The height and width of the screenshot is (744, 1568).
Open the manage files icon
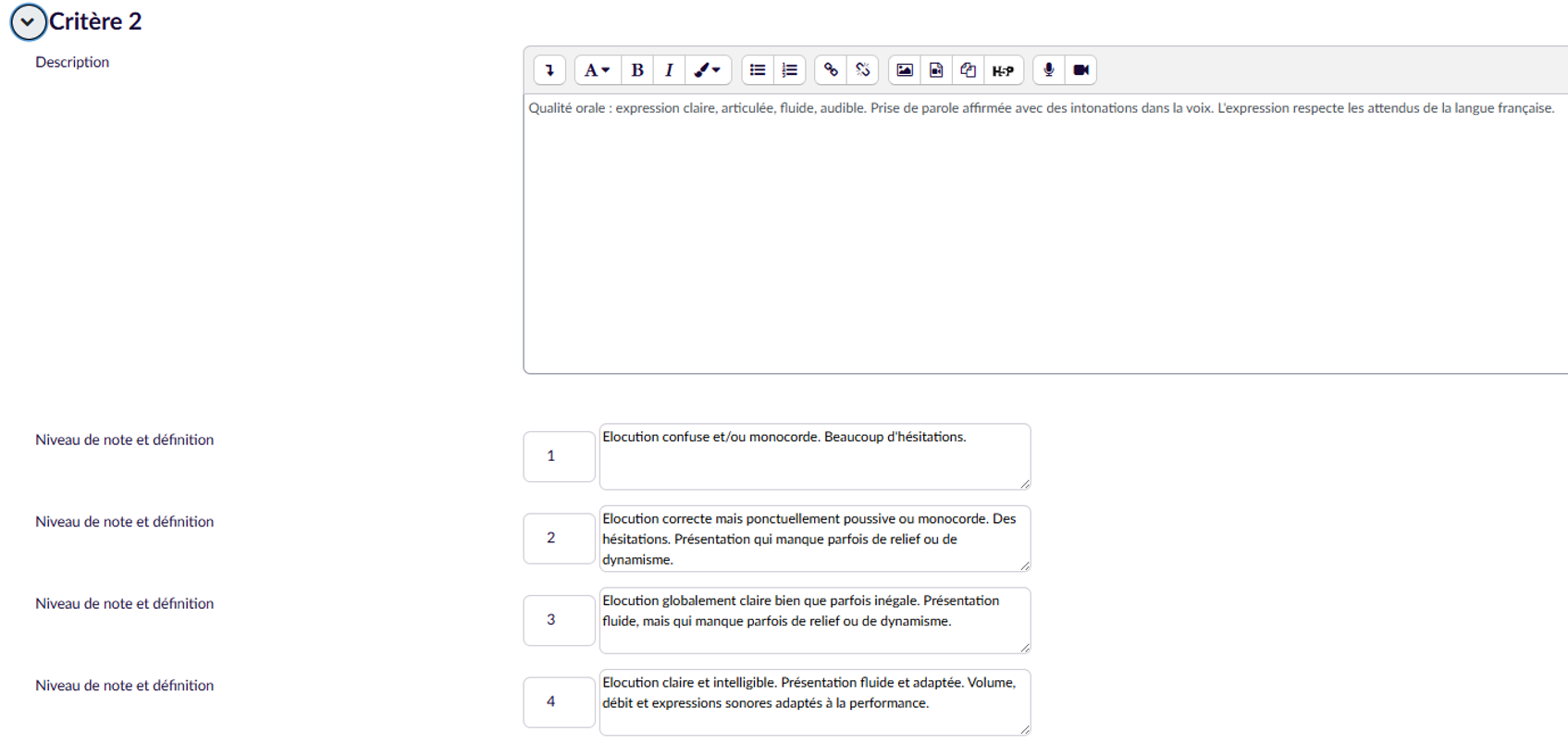pyautogui.click(x=968, y=70)
